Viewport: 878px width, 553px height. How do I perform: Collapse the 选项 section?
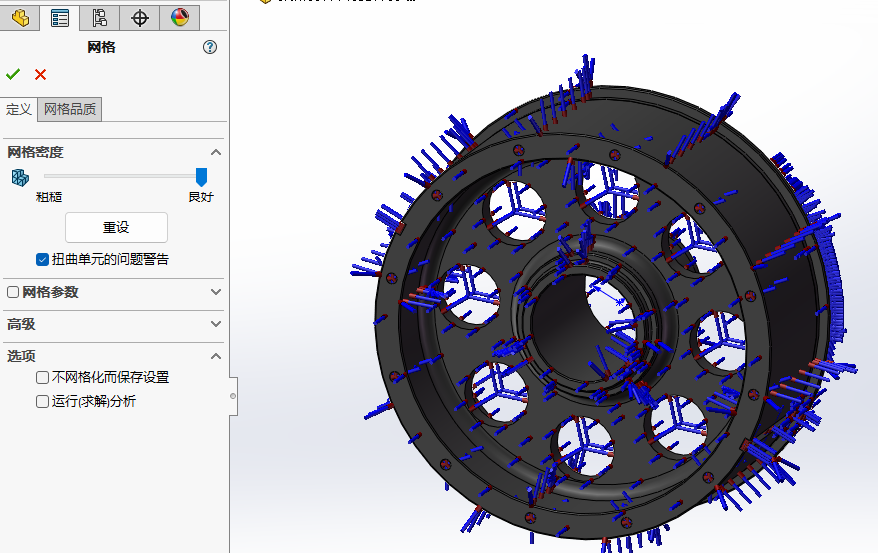[215, 356]
